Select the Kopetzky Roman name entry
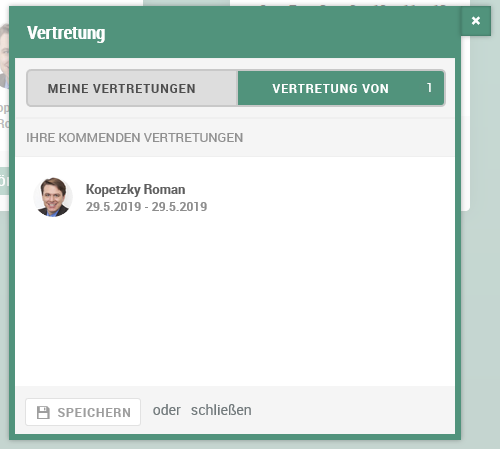The width and height of the screenshot is (500, 449). point(135,189)
